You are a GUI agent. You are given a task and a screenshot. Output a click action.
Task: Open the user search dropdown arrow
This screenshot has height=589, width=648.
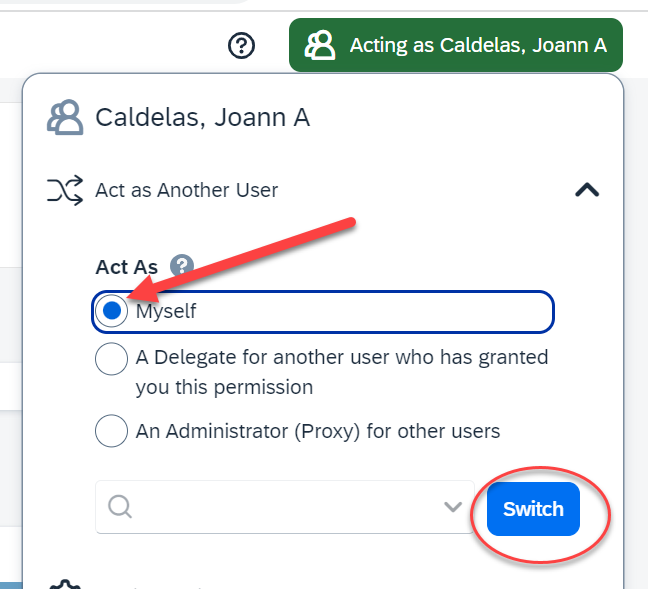(x=452, y=507)
